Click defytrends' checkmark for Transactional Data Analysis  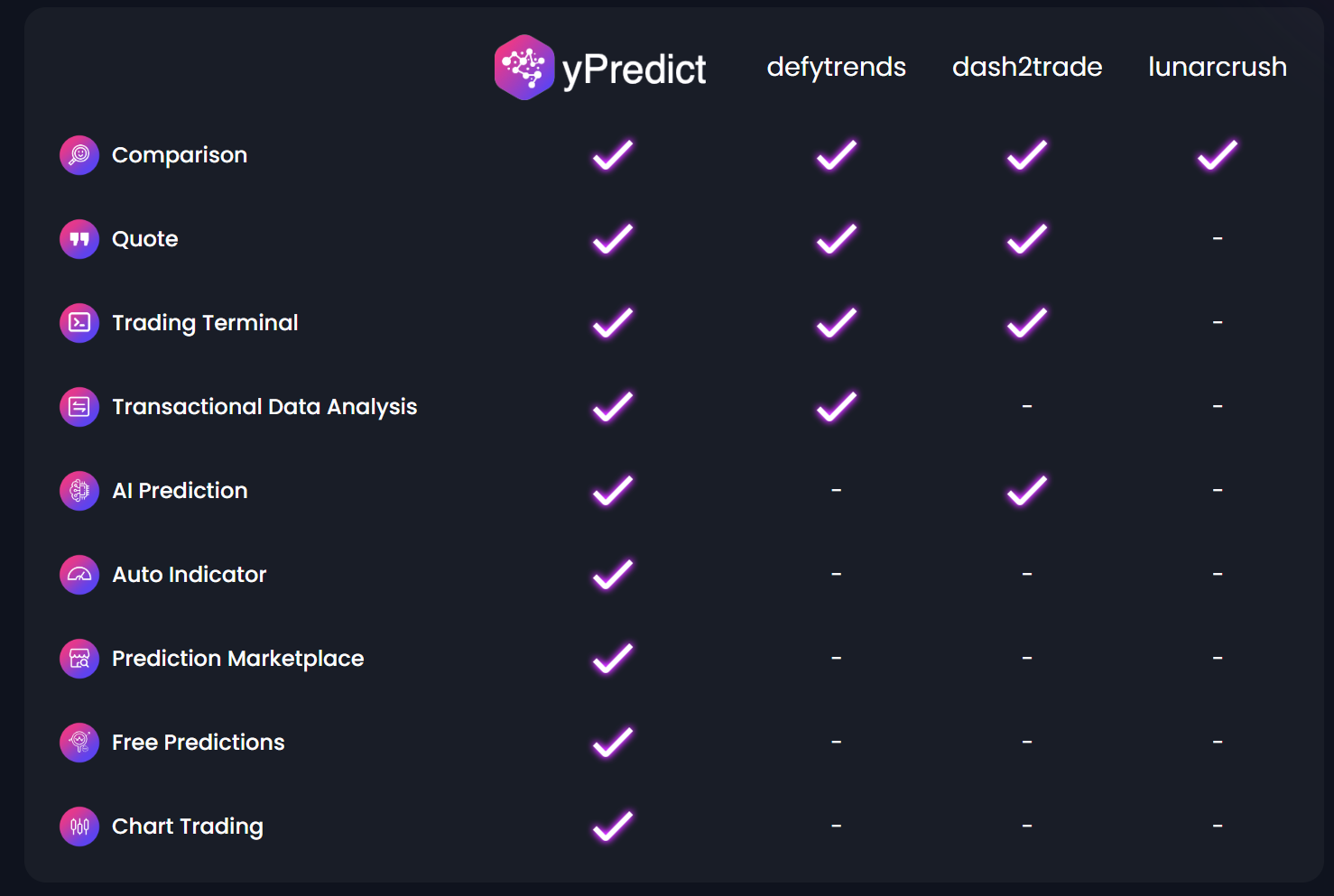[x=837, y=407]
